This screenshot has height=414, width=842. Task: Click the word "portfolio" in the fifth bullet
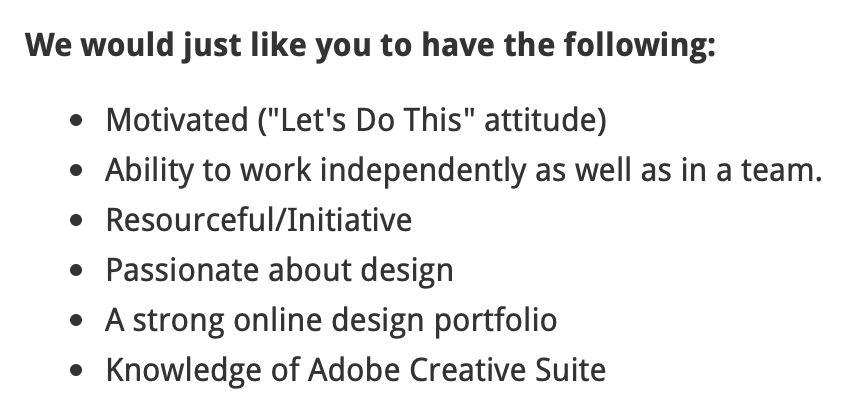point(496,321)
